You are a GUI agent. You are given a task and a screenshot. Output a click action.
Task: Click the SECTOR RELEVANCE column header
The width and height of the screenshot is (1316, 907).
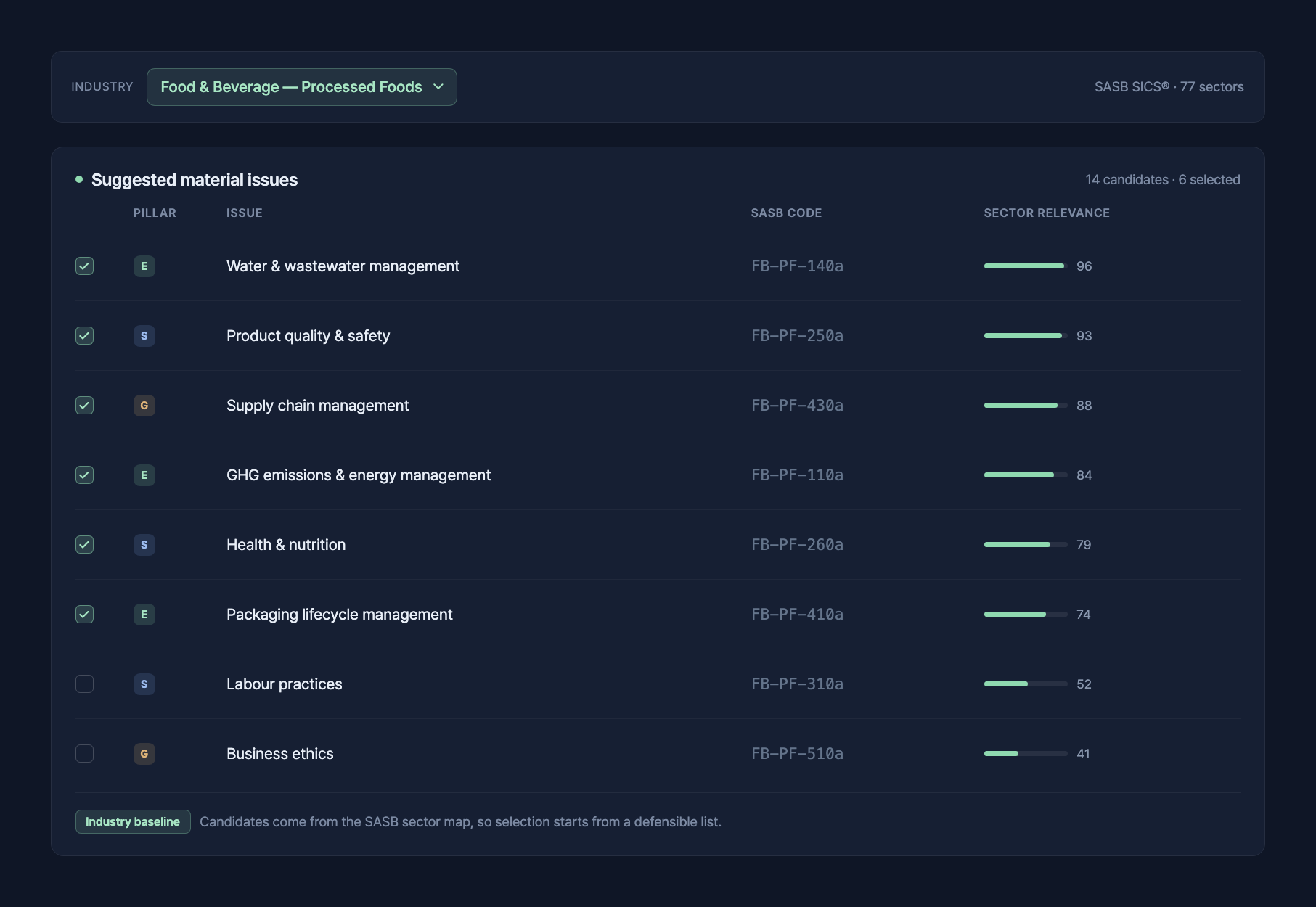[1047, 213]
